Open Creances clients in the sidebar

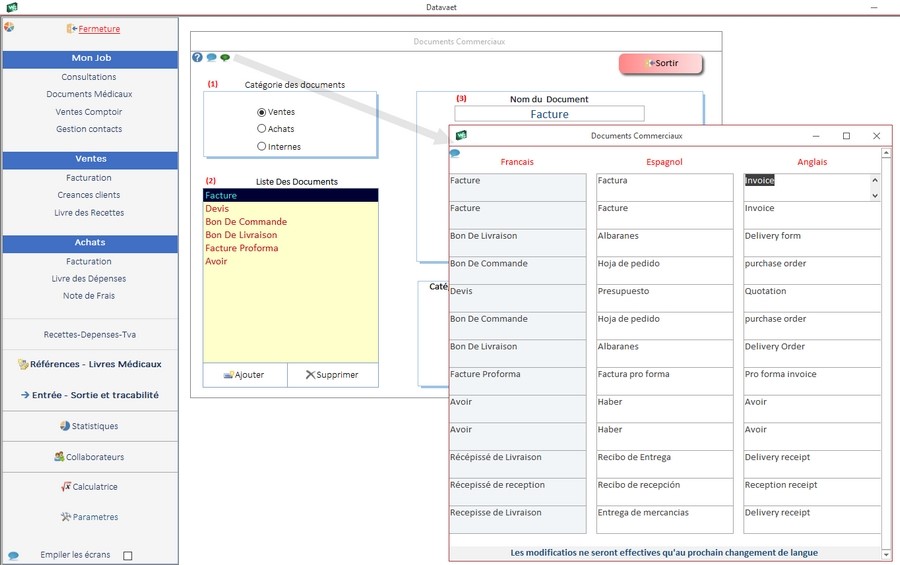89,195
